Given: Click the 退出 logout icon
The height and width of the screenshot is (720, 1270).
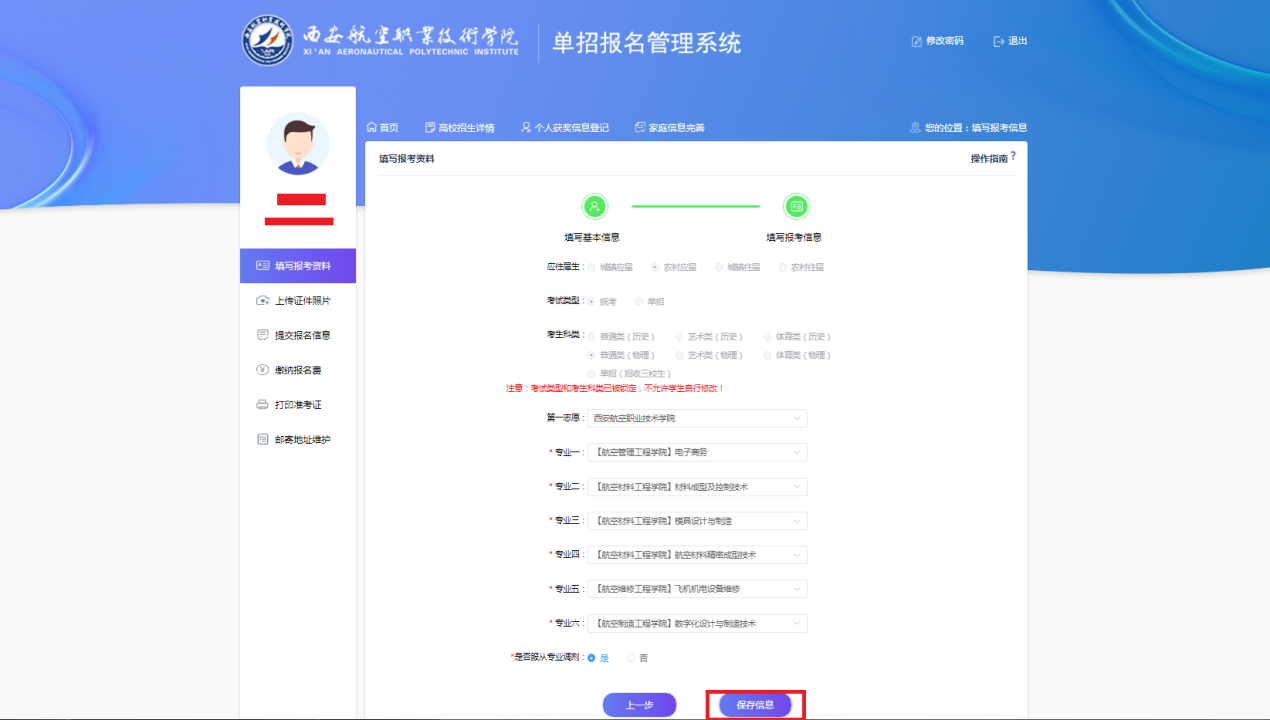Looking at the screenshot, I should coord(998,41).
